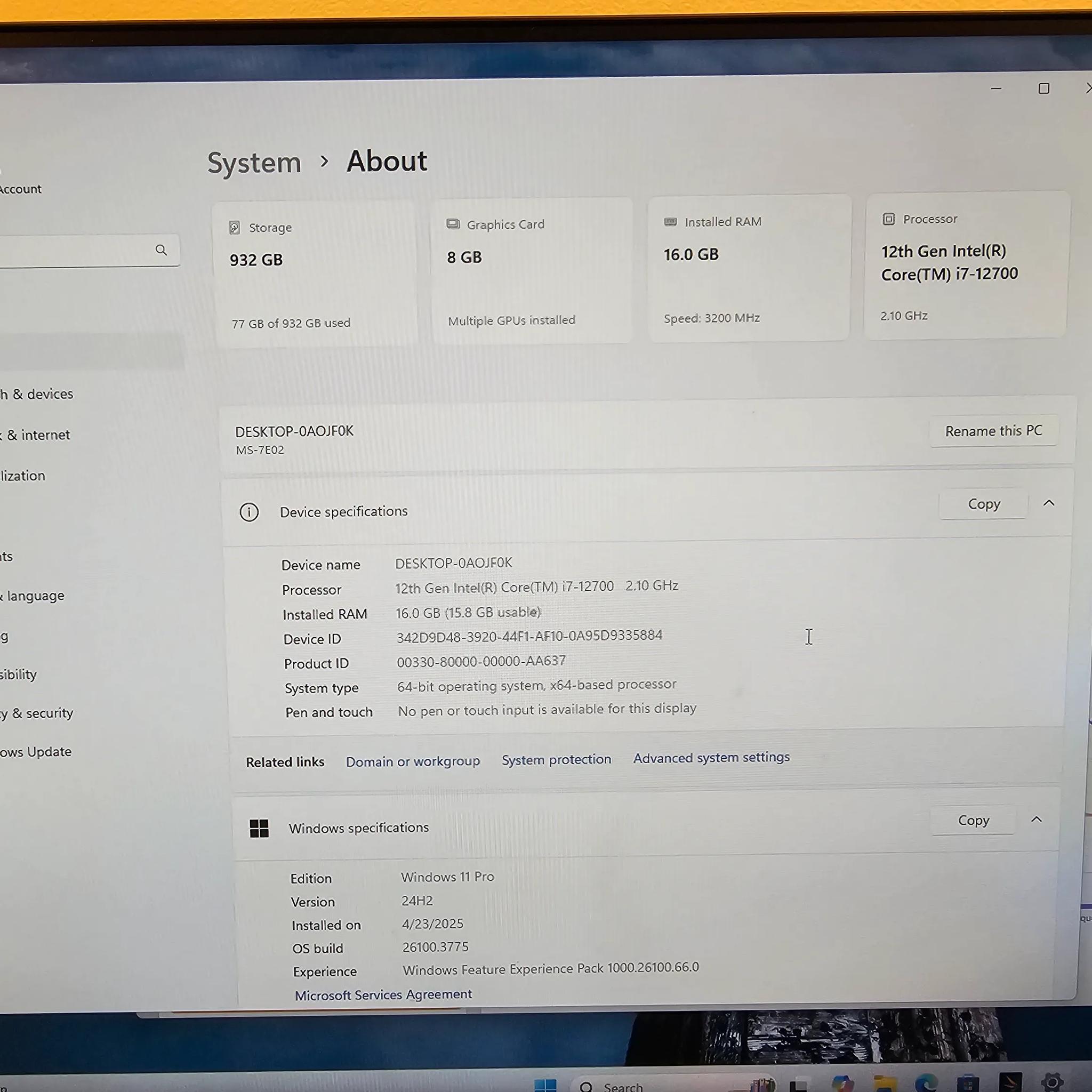This screenshot has width=1092, height=1092.
Task: Click the Graphics Card icon
Action: [x=453, y=224]
